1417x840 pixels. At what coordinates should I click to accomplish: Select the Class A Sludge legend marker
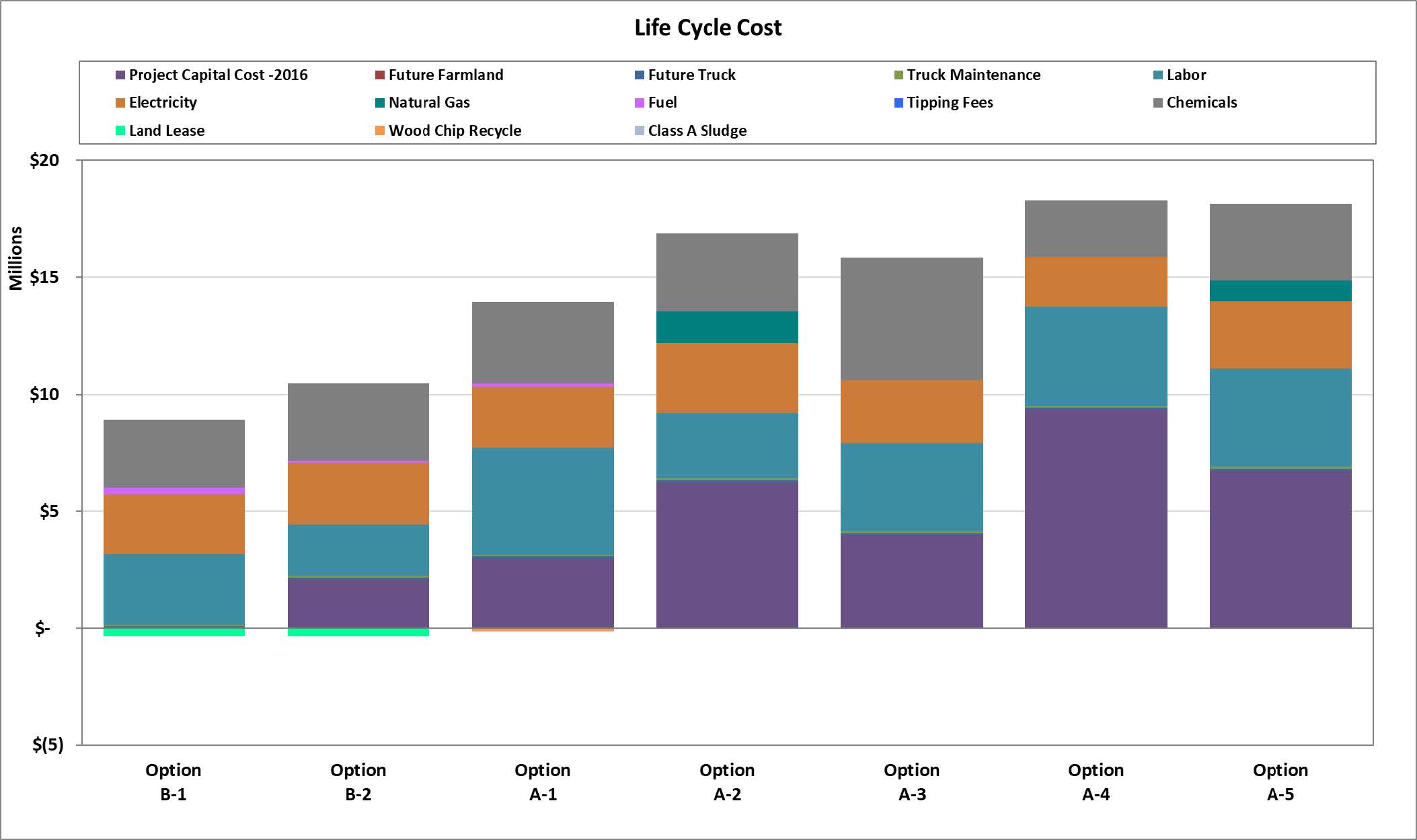(x=640, y=130)
